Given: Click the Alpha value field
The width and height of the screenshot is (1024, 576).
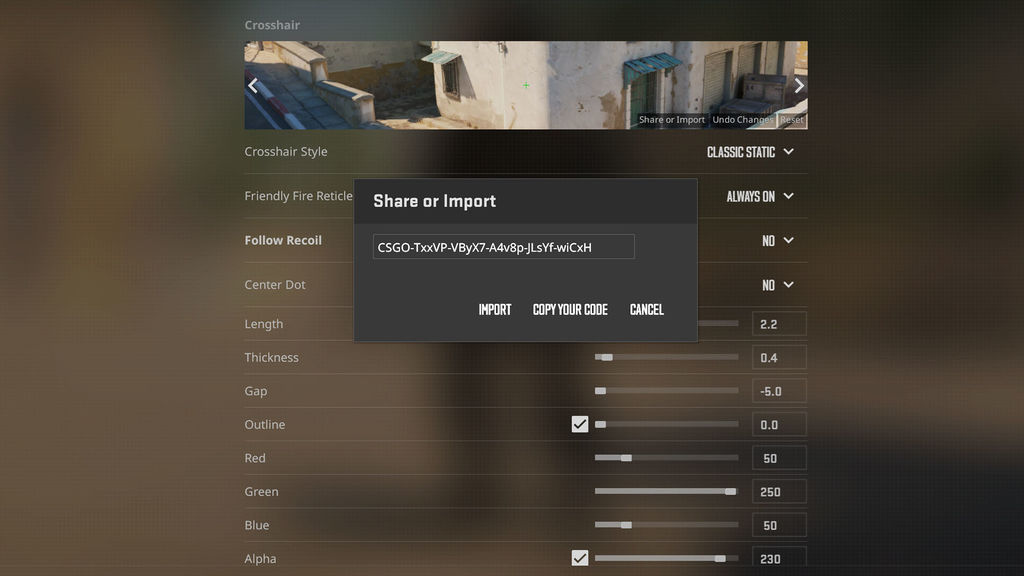Looking at the screenshot, I should click(779, 558).
